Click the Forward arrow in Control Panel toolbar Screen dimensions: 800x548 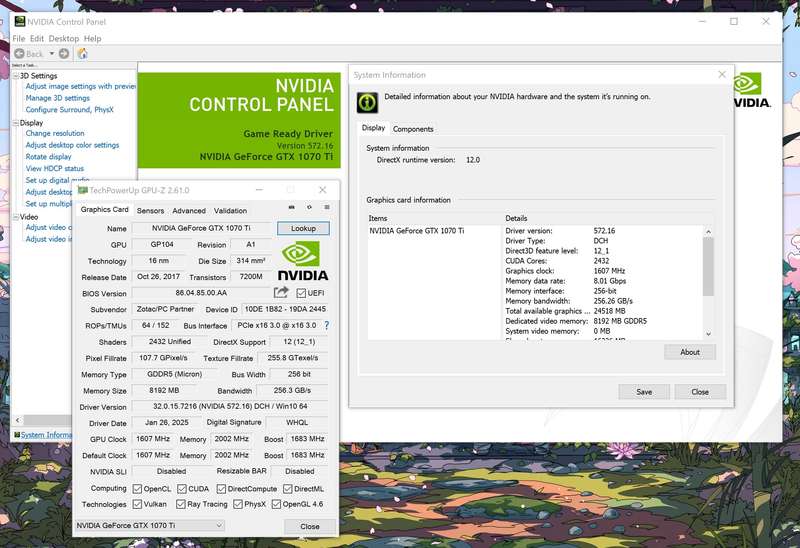[x=64, y=54]
